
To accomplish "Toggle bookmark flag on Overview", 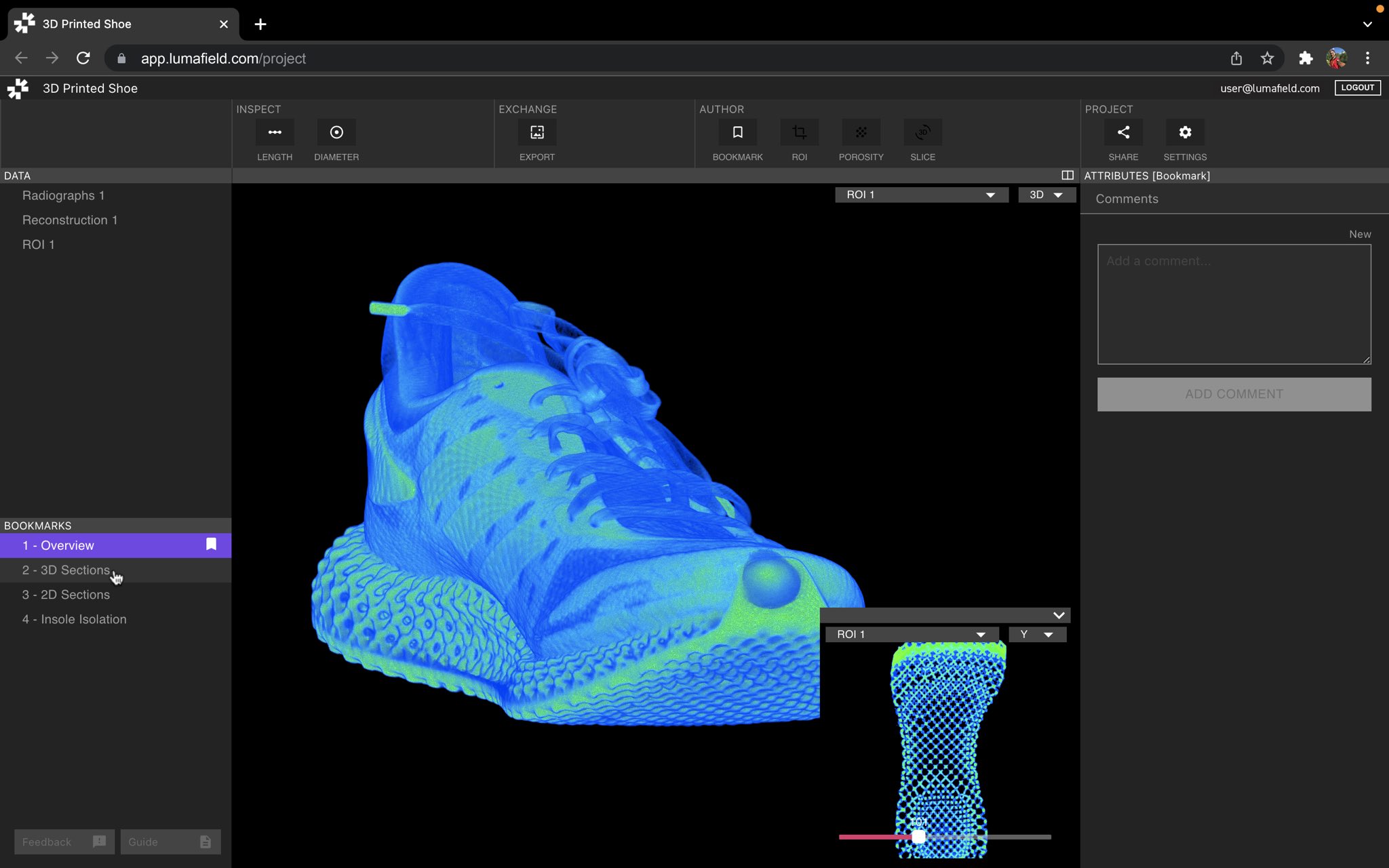I will pyautogui.click(x=211, y=545).
